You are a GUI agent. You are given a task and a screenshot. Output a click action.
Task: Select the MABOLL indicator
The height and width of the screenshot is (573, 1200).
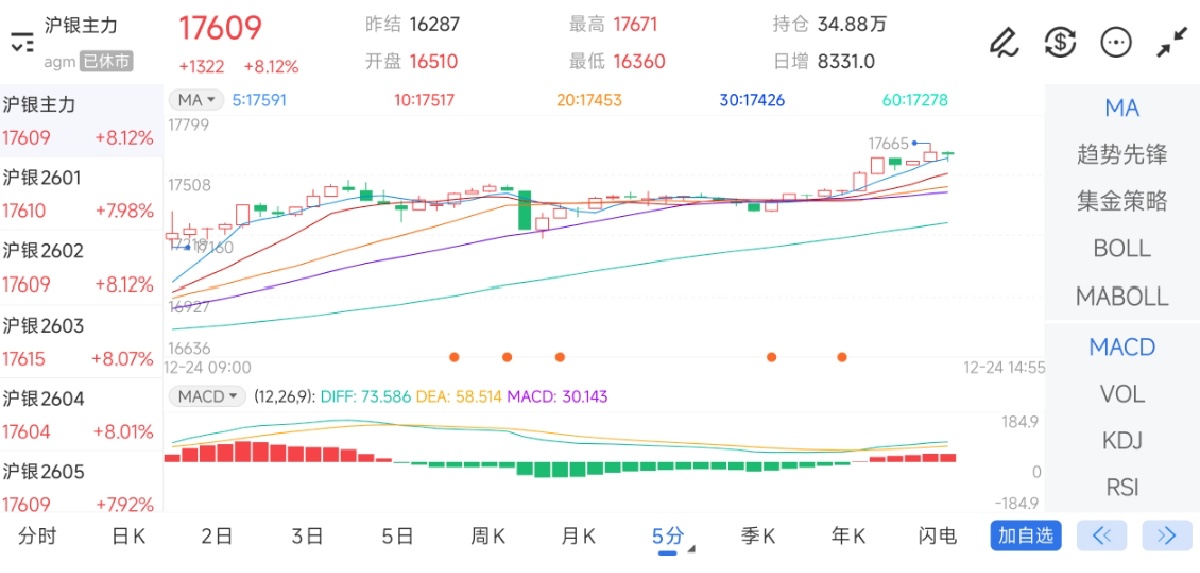tap(1122, 296)
